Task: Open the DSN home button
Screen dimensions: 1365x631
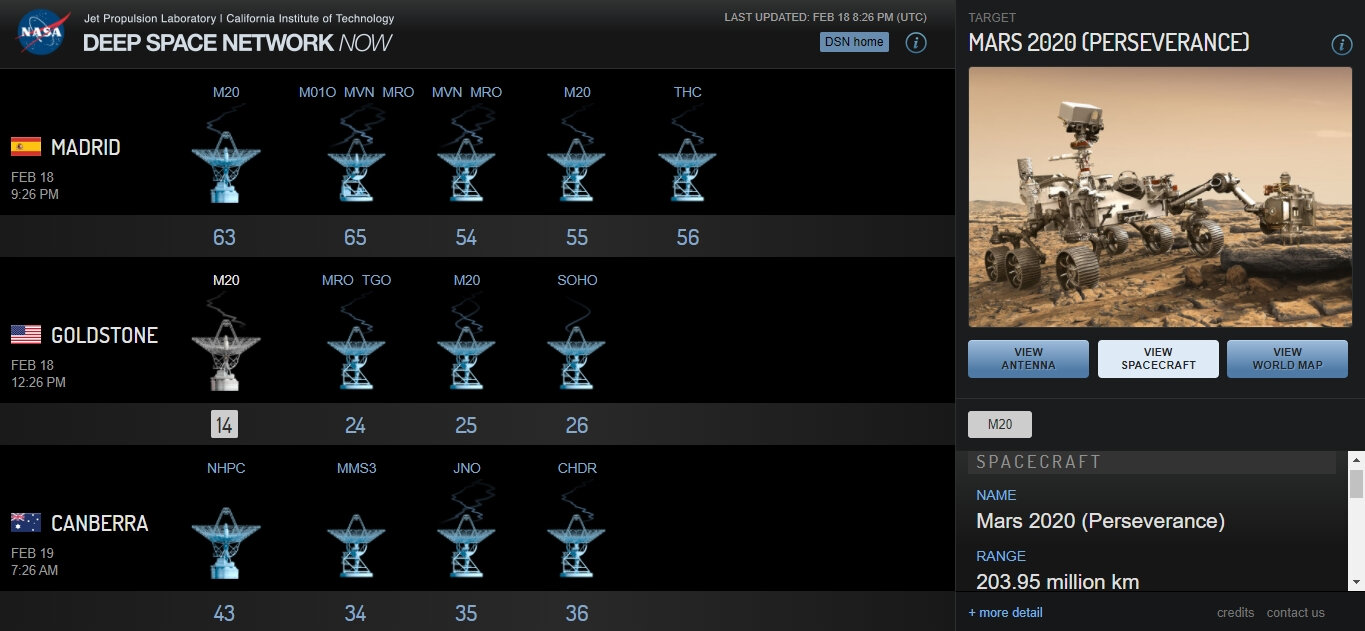Action: tap(854, 42)
